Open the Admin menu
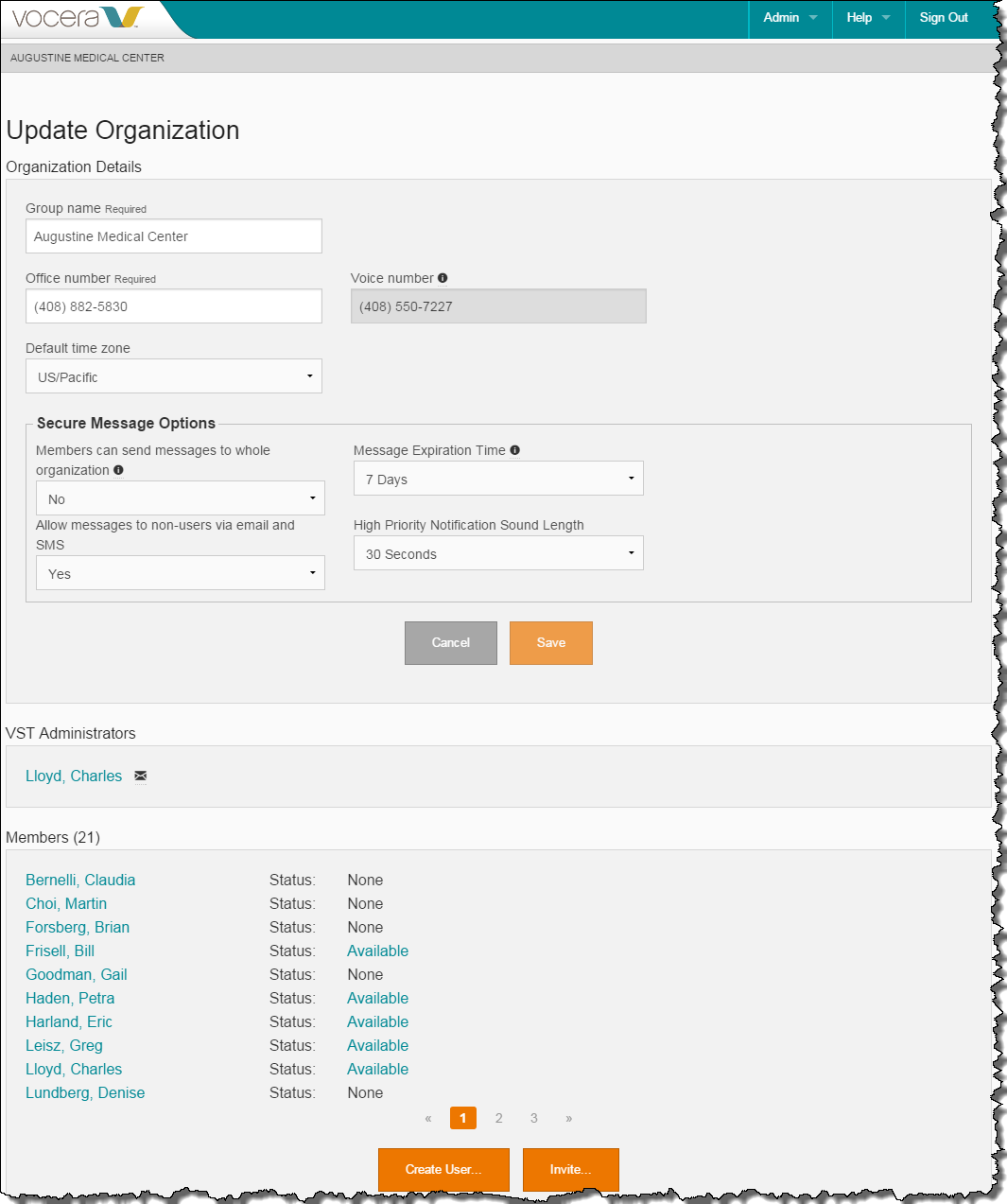The height and width of the screenshot is (1204, 1007). pyautogui.click(x=790, y=18)
